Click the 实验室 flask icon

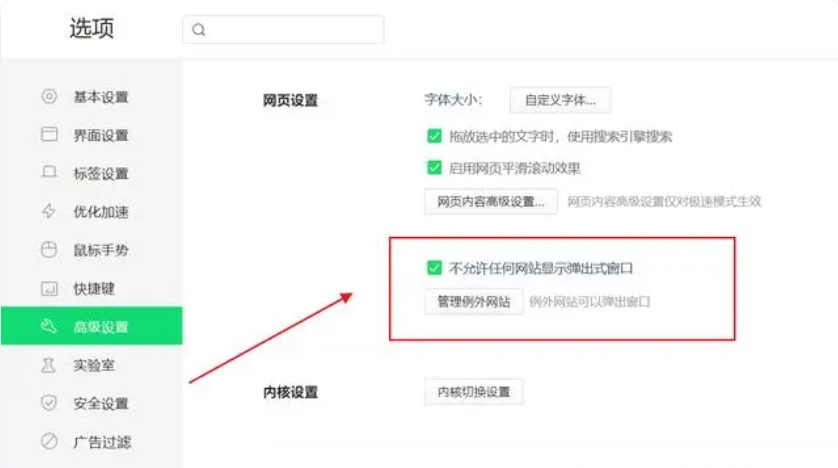49,365
